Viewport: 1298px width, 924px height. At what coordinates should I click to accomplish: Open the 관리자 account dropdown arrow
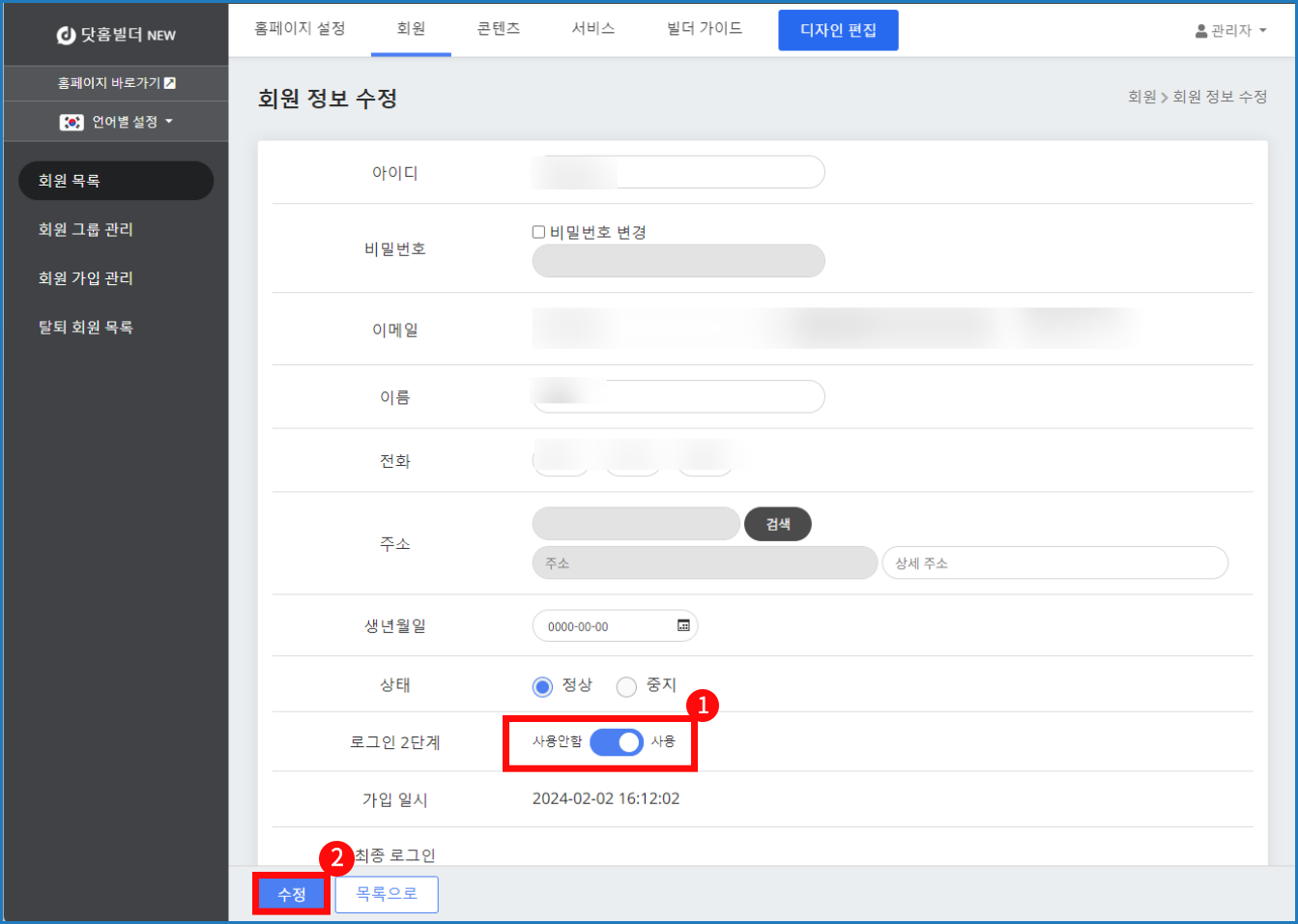(1263, 31)
